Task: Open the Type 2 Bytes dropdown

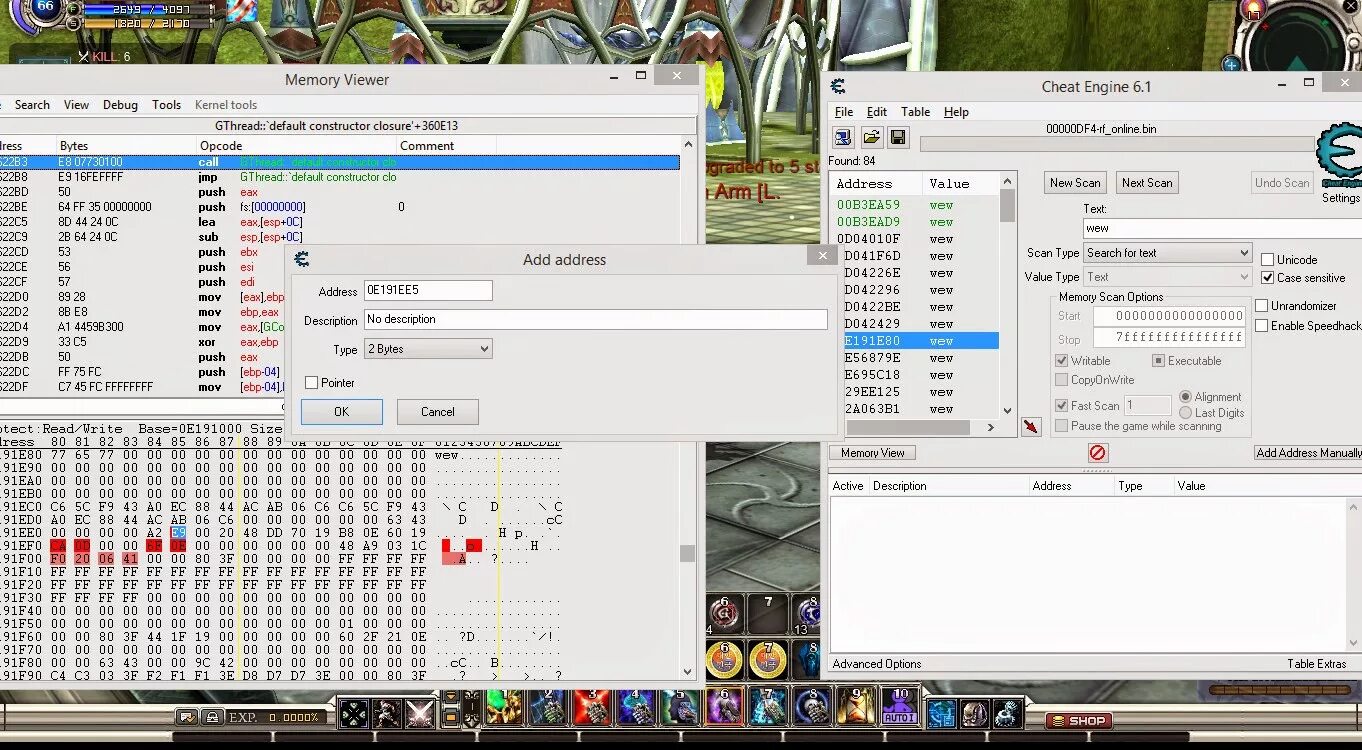Action: (429, 349)
